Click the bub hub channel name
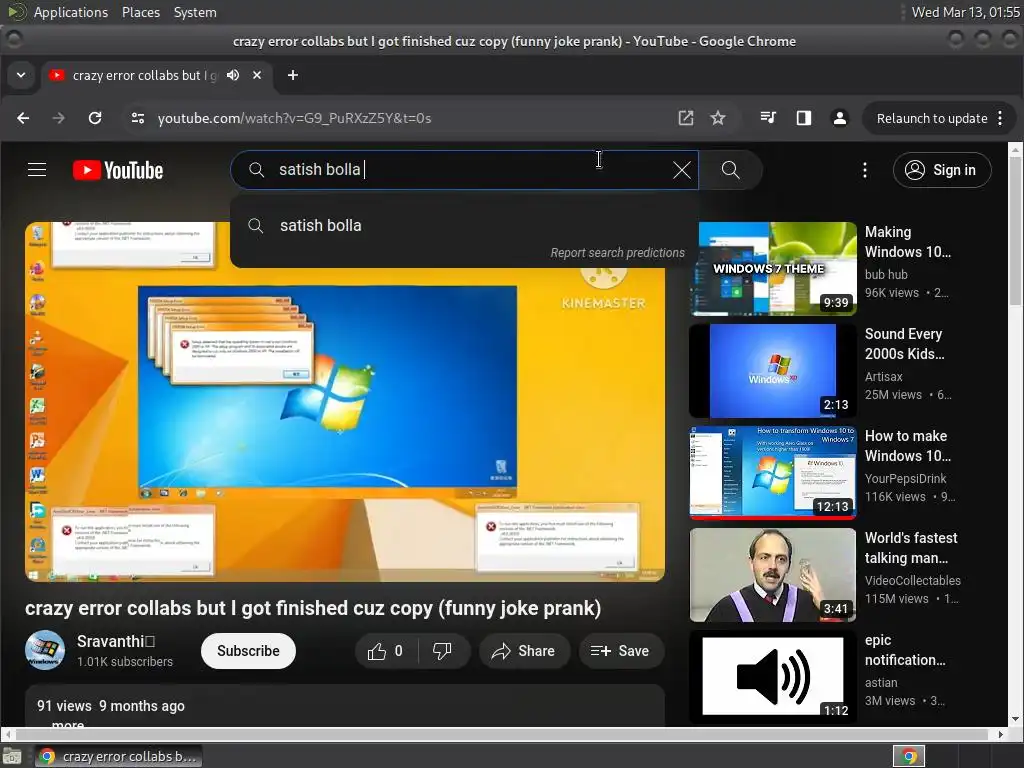Screen dimensions: 1024x768 point(886,274)
